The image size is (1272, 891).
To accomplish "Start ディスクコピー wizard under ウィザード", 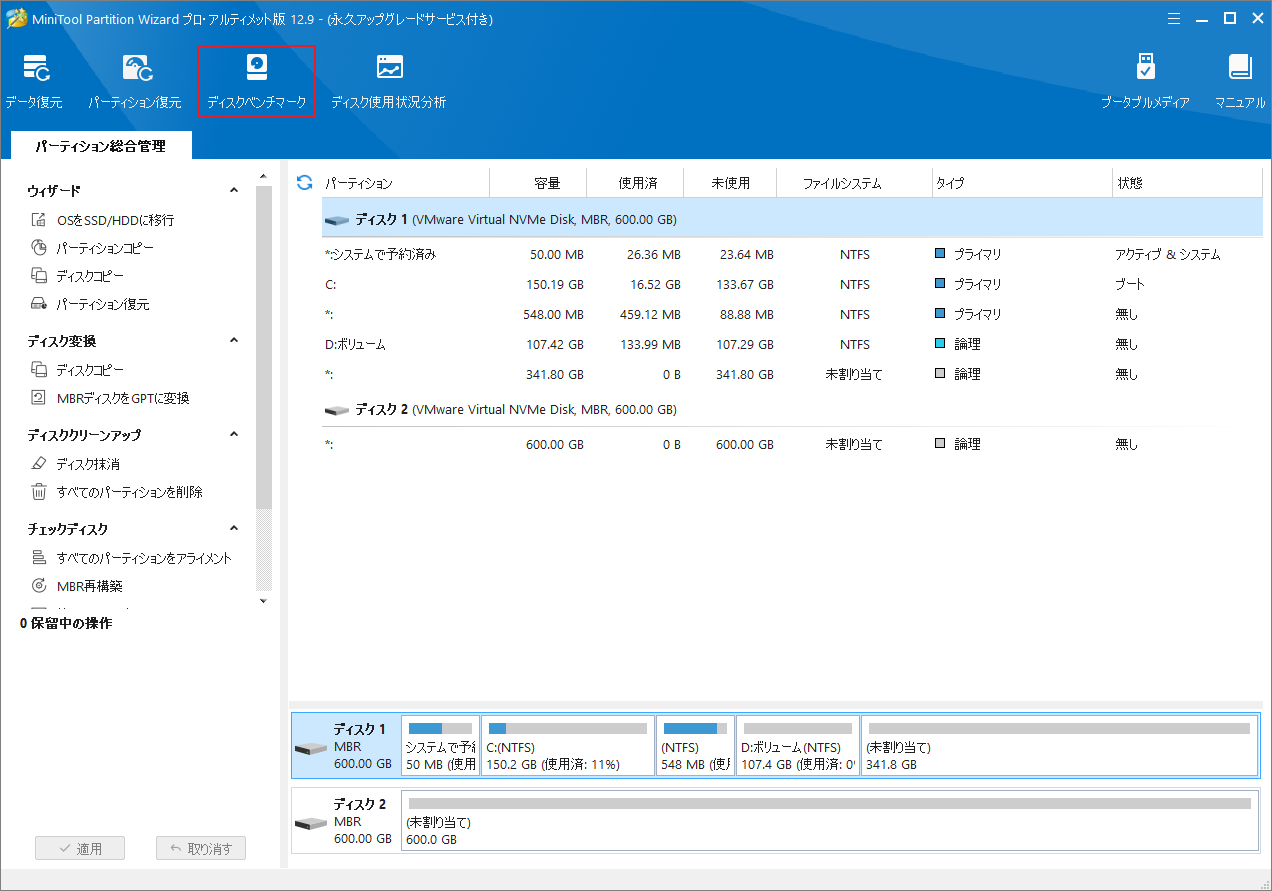I will pos(77,276).
